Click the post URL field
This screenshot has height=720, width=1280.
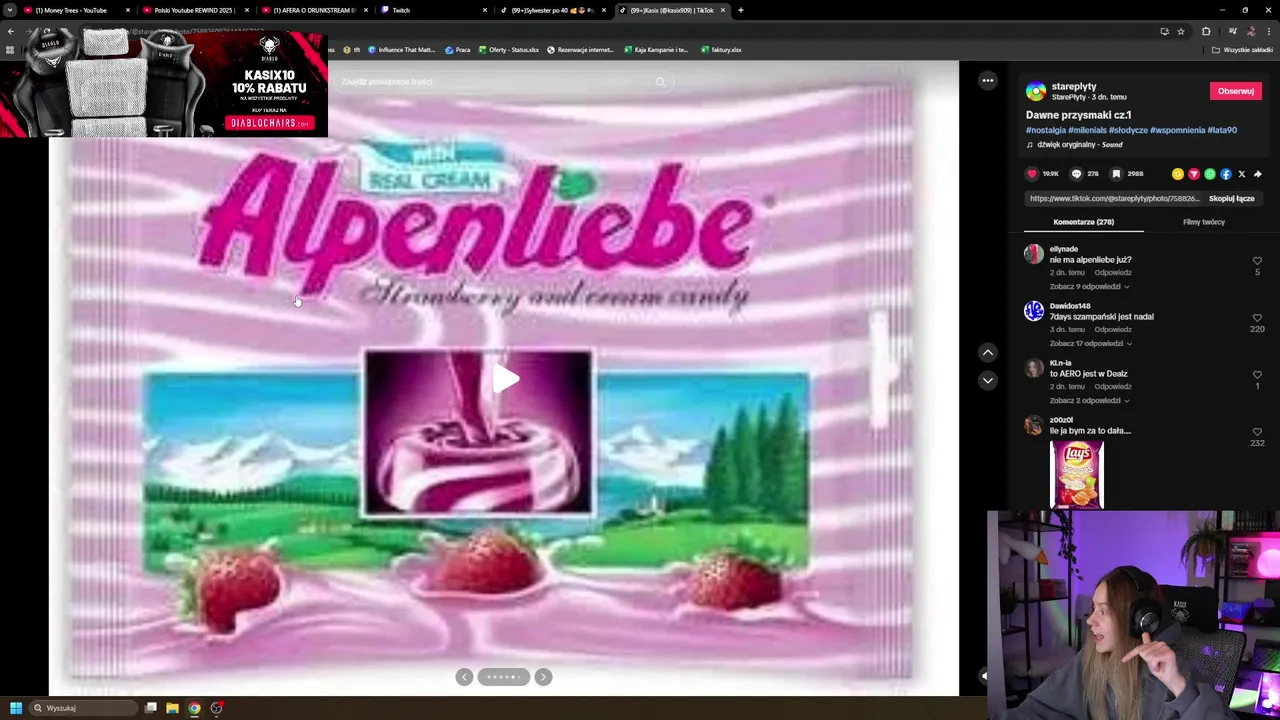point(1114,198)
